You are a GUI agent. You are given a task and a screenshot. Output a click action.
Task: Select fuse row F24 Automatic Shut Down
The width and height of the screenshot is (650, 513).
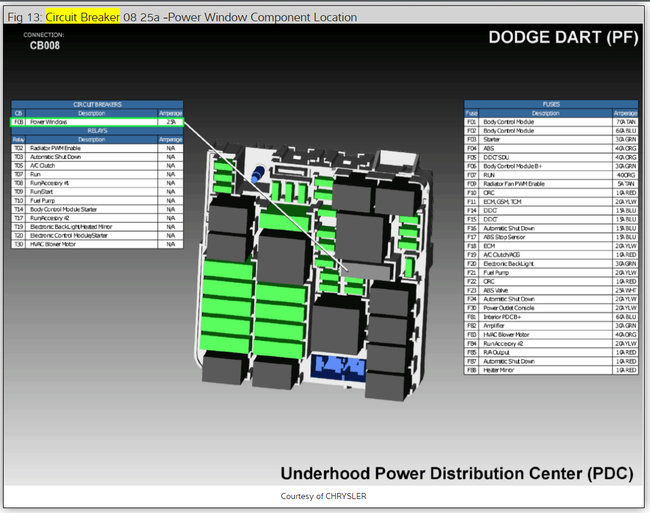(551, 299)
